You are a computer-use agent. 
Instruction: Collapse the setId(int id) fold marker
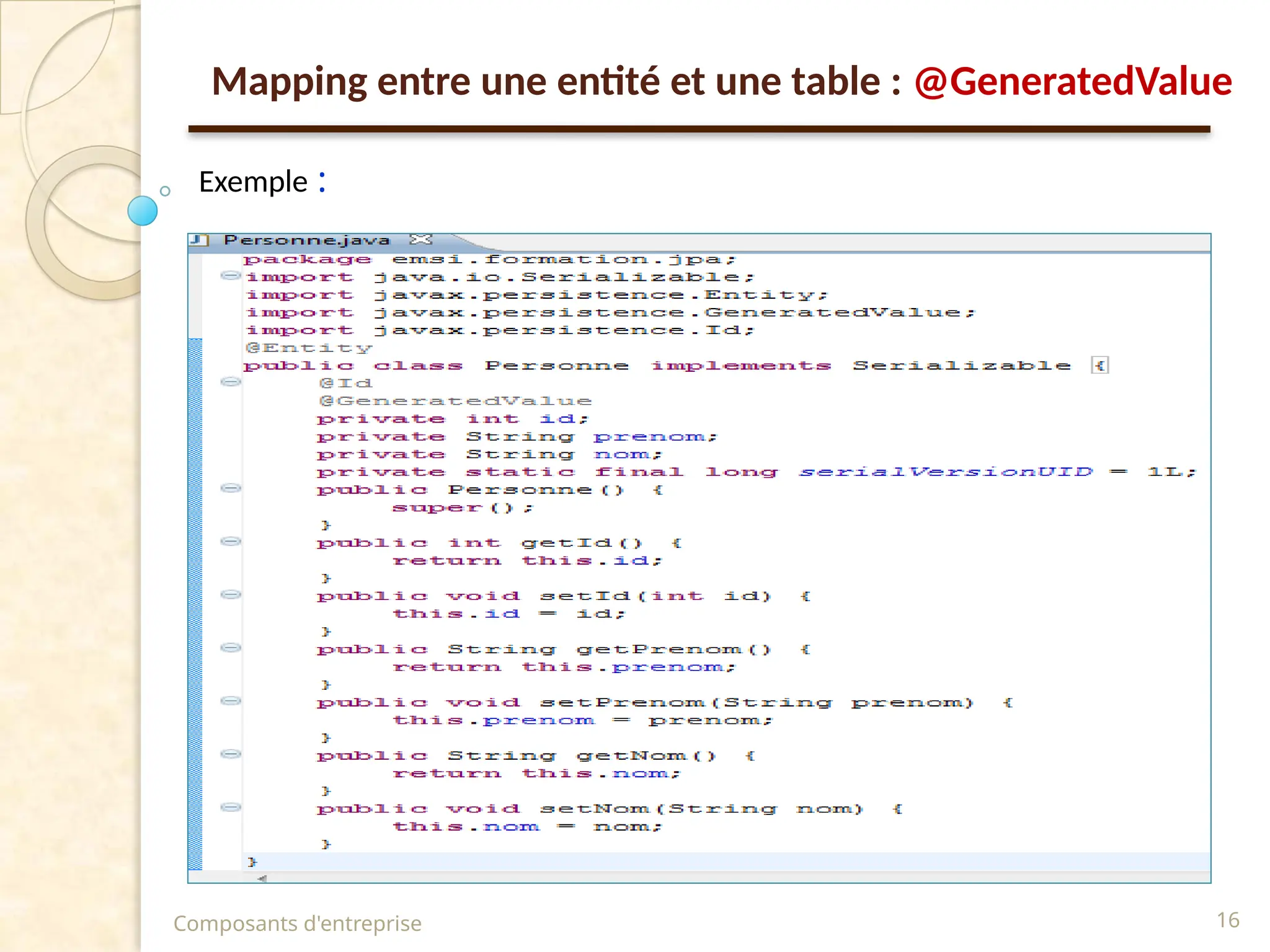point(231,595)
